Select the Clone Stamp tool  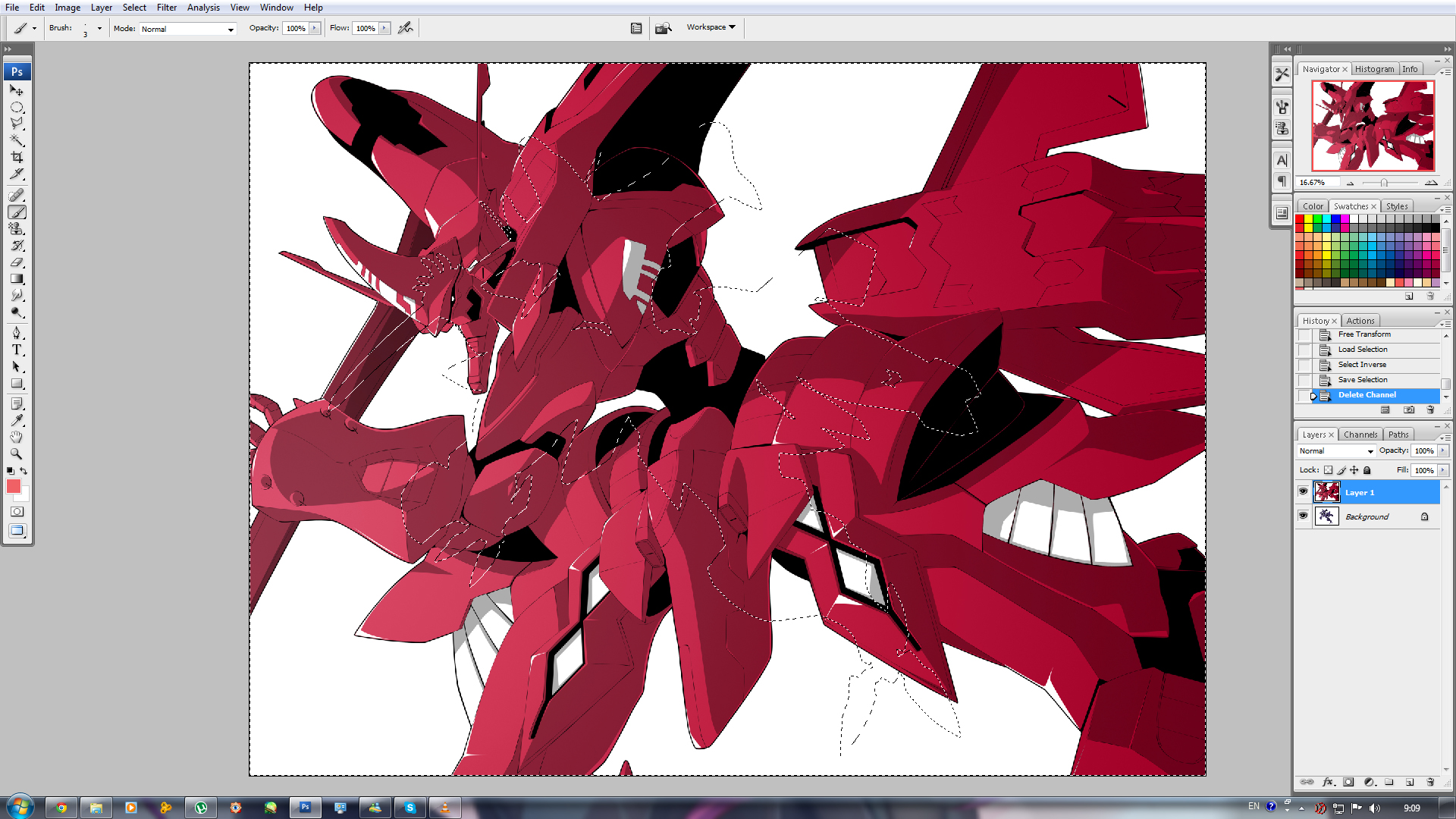click(17, 229)
